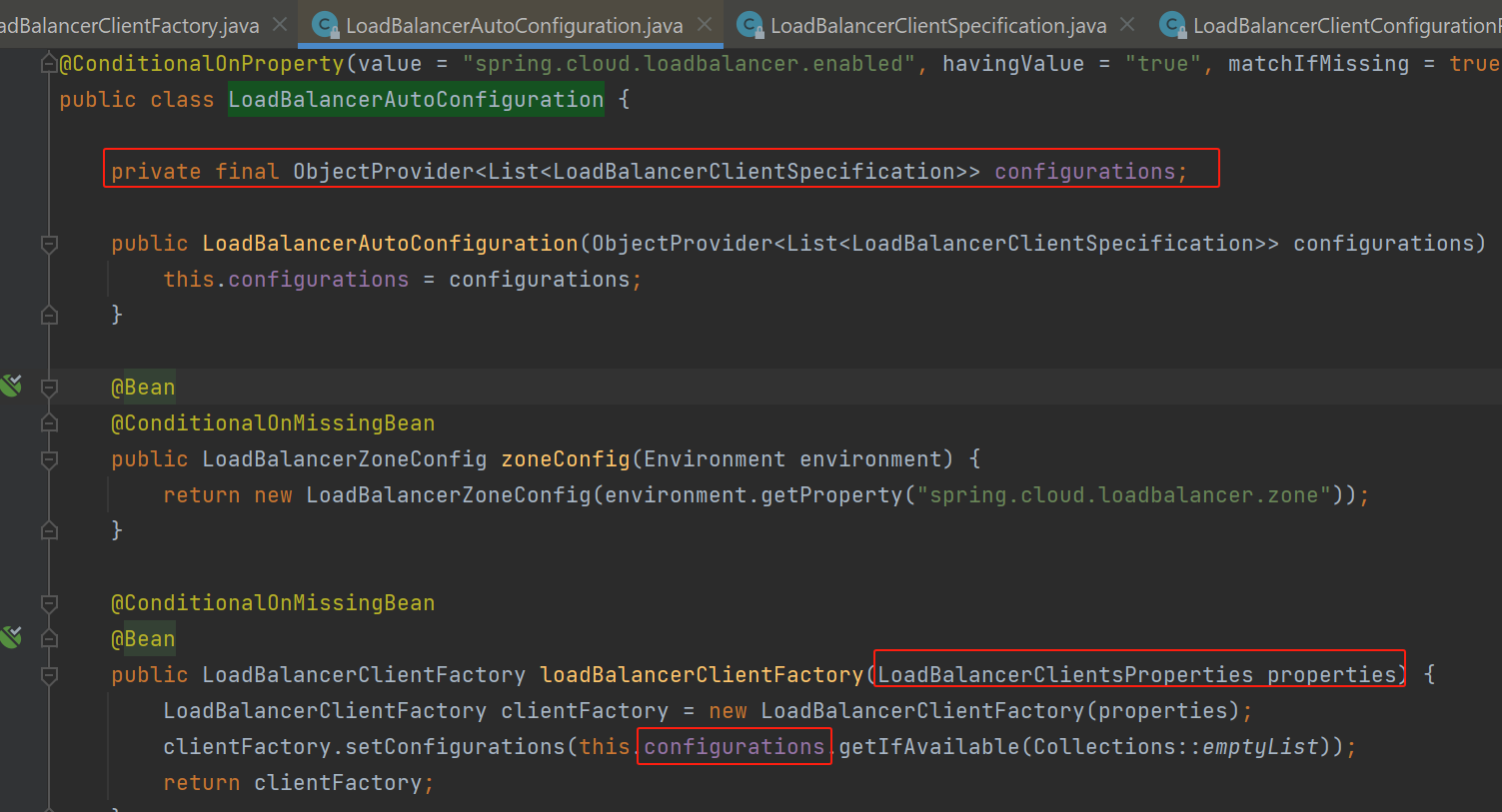
Task: Click the havingValue attribute
Action: coord(1013,64)
